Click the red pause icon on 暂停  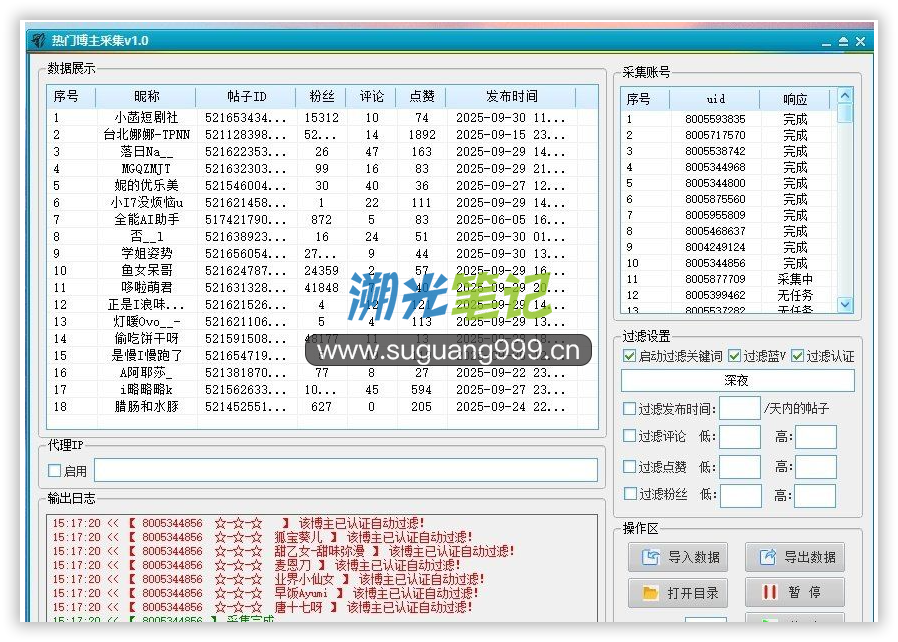[769, 592]
